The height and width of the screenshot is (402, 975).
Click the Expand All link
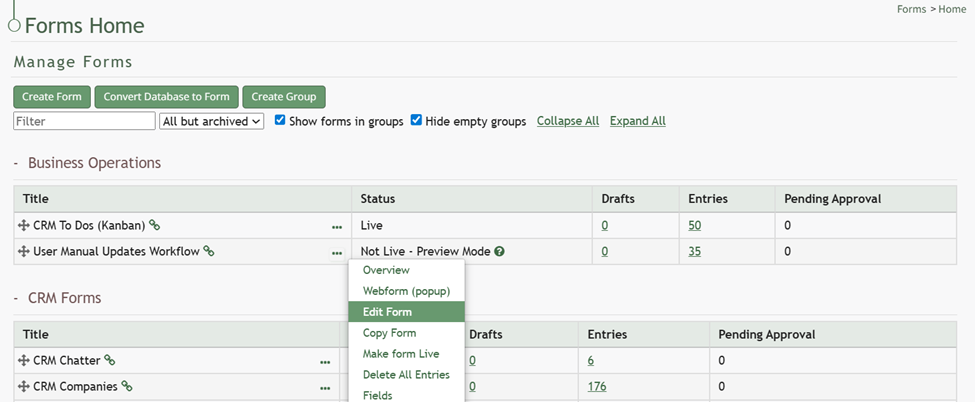point(637,121)
